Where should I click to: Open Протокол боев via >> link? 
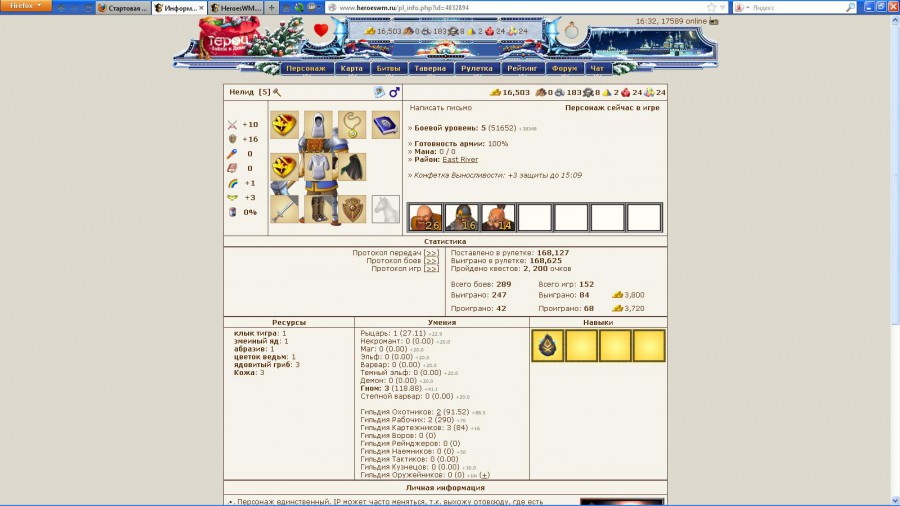[431, 260]
